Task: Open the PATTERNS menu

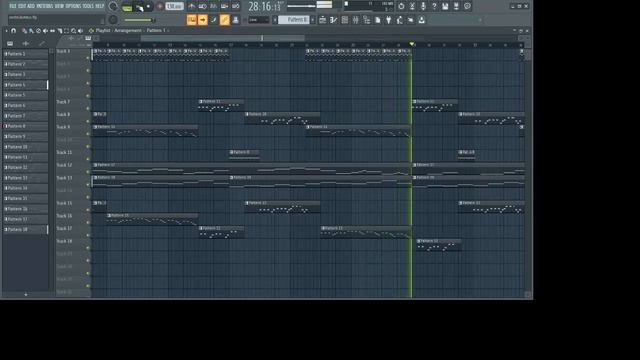Action: (x=44, y=6)
